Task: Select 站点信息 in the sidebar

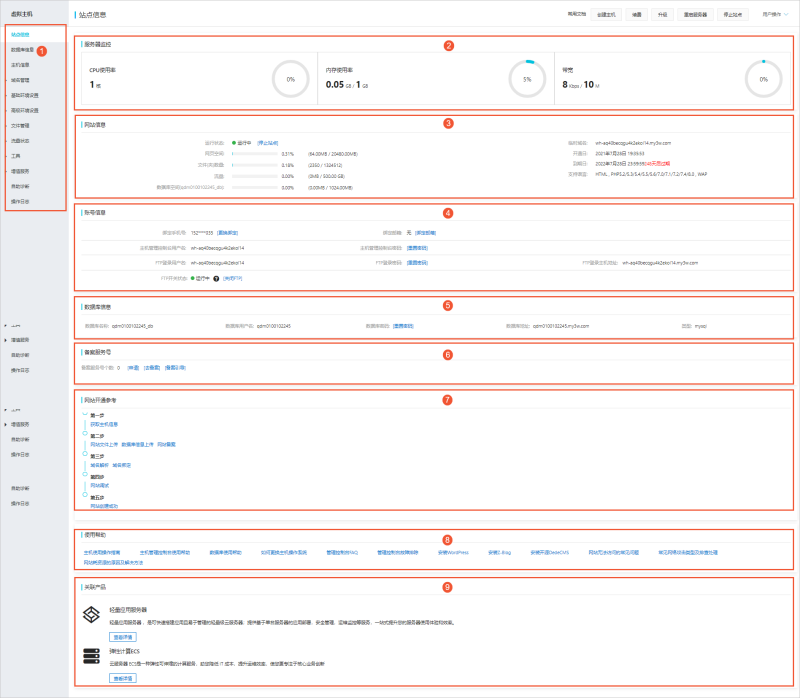Action: [x=21, y=34]
